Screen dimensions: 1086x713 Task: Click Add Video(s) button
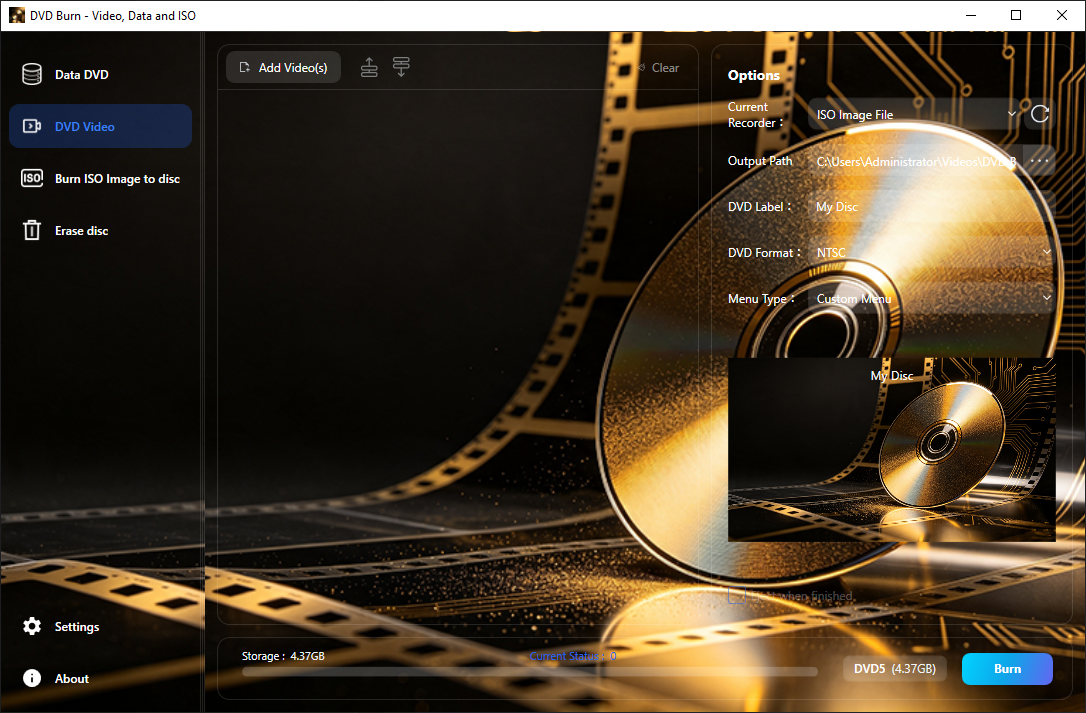tap(283, 67)
